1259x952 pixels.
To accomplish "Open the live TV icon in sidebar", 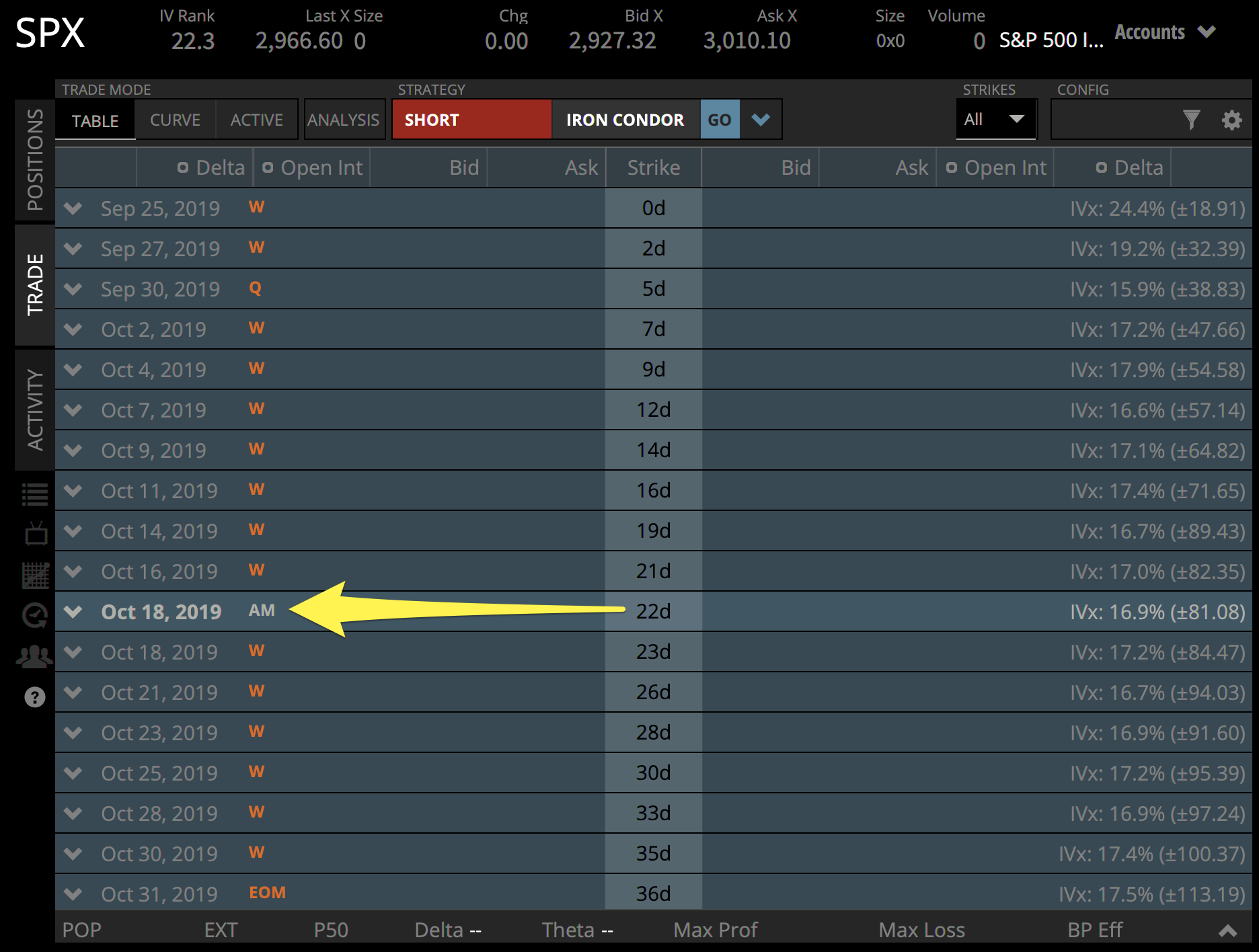I will point(34,532).
